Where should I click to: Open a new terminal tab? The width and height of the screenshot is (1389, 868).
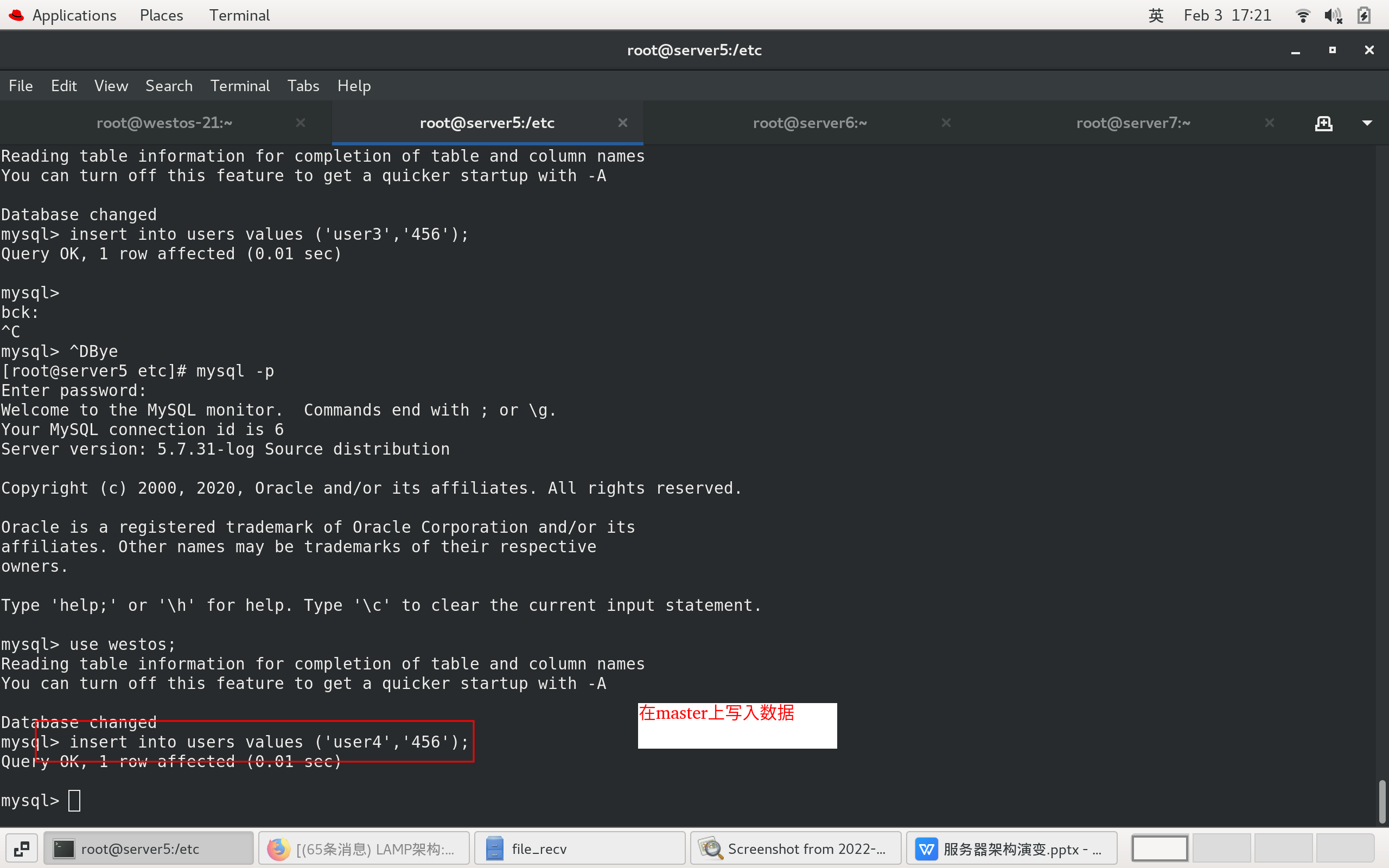coord(1324,123)
